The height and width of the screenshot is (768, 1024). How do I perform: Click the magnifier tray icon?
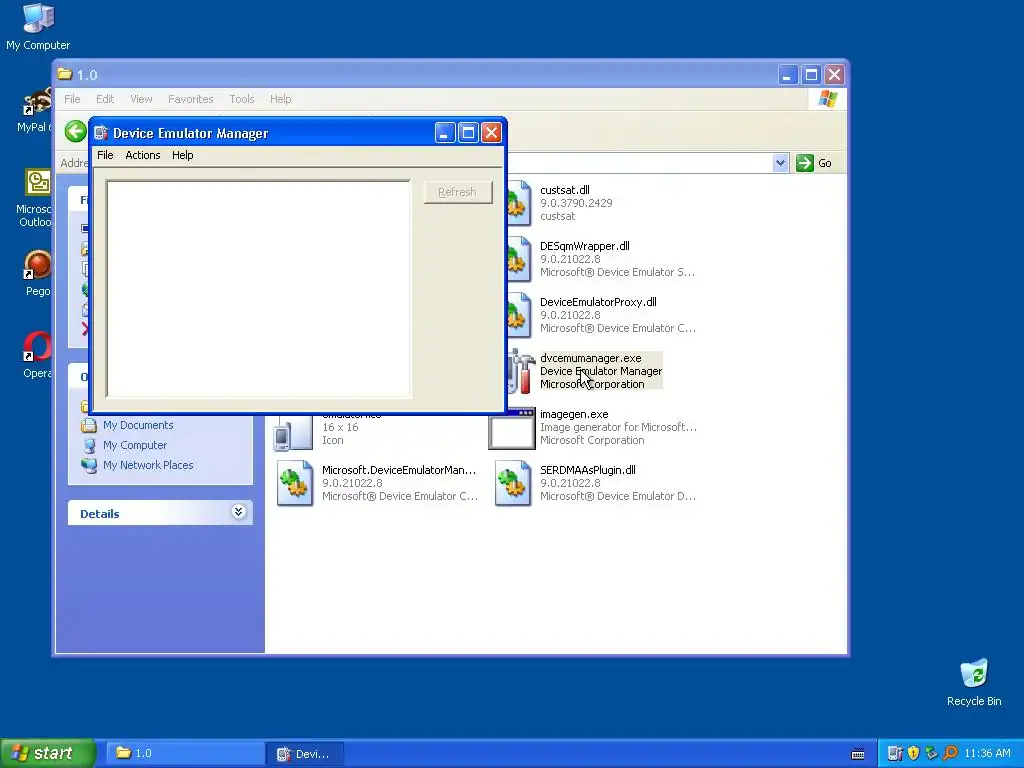[x=950, y=754]
